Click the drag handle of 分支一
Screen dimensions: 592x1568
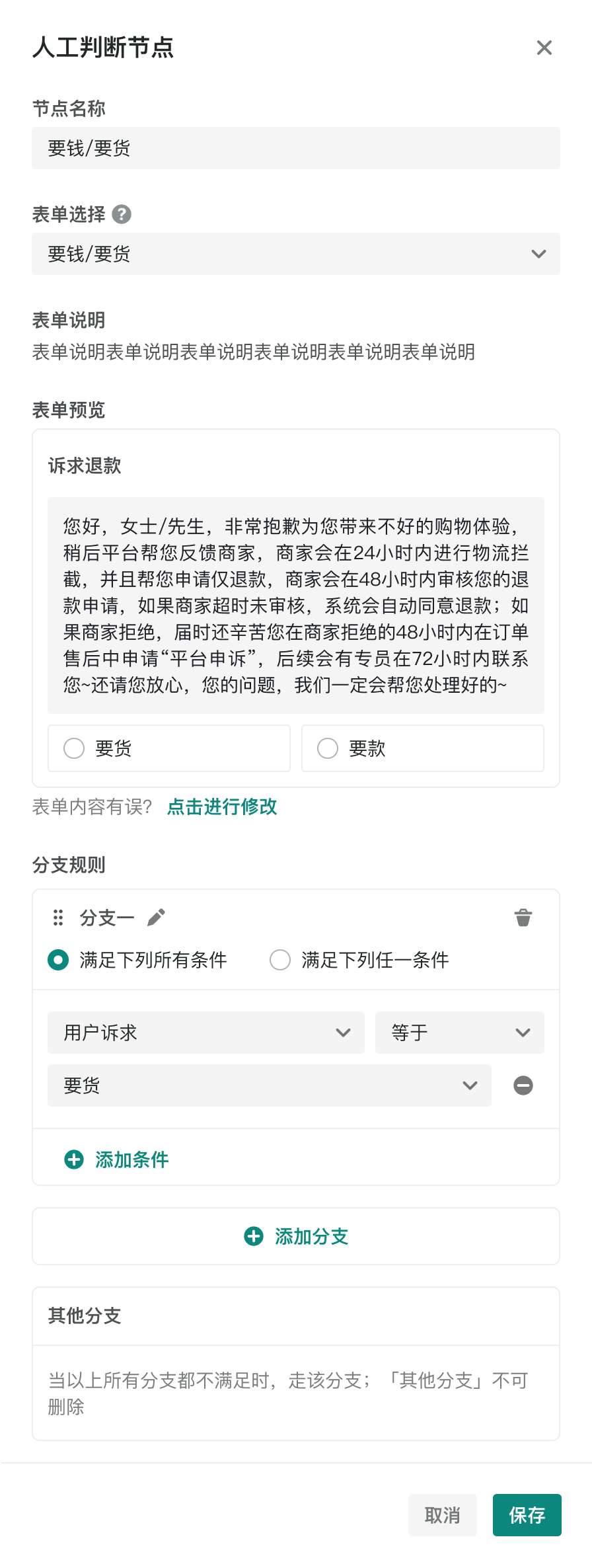click(58, 918)
